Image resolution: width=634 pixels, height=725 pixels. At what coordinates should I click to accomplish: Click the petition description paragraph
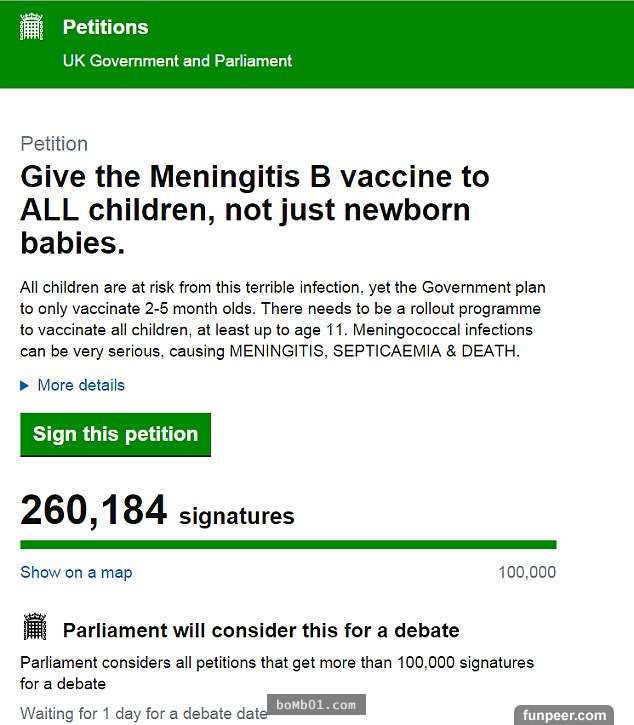283,319
